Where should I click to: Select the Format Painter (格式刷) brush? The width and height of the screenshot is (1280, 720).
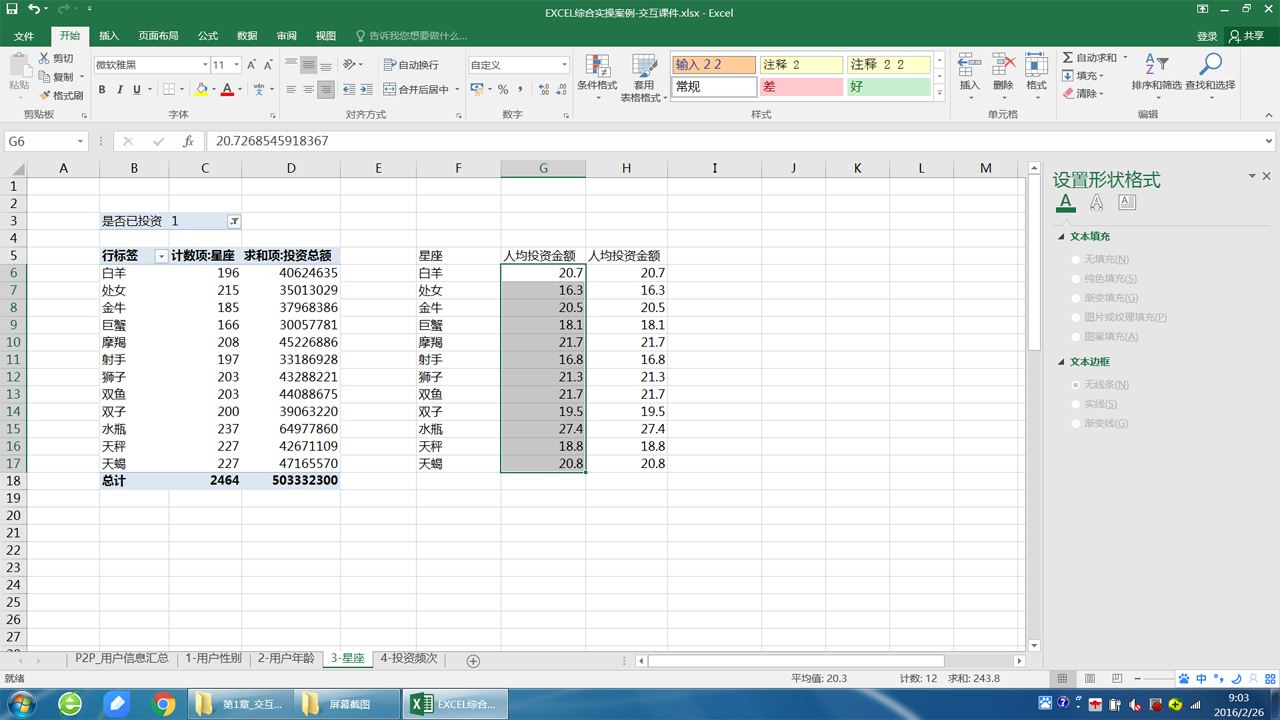point(44,95)
